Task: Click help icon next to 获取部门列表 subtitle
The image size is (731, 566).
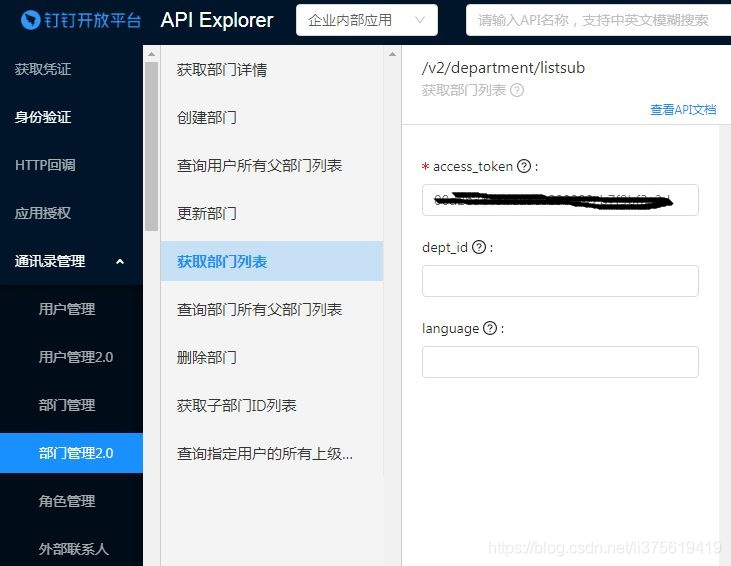Action: point(517,90)
